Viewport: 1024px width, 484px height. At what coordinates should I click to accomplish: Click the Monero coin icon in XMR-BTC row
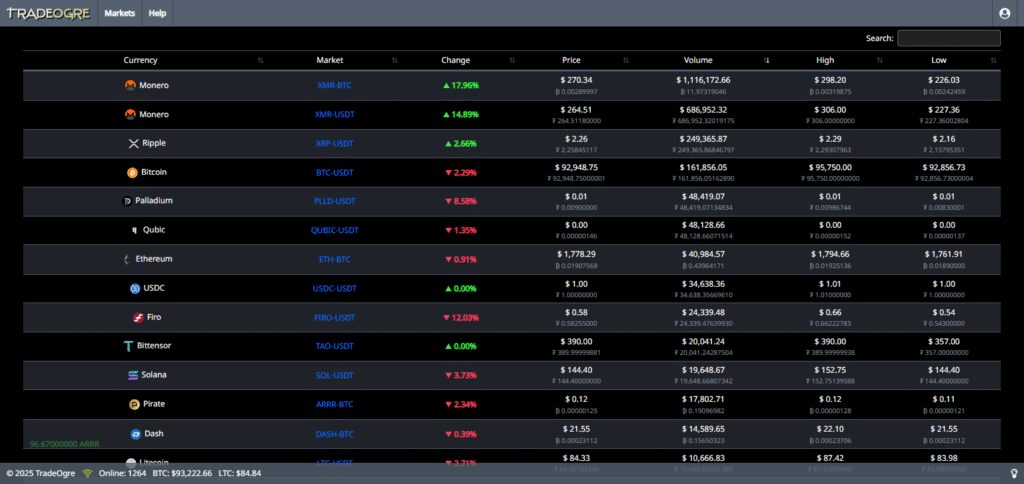click(131, 85)
